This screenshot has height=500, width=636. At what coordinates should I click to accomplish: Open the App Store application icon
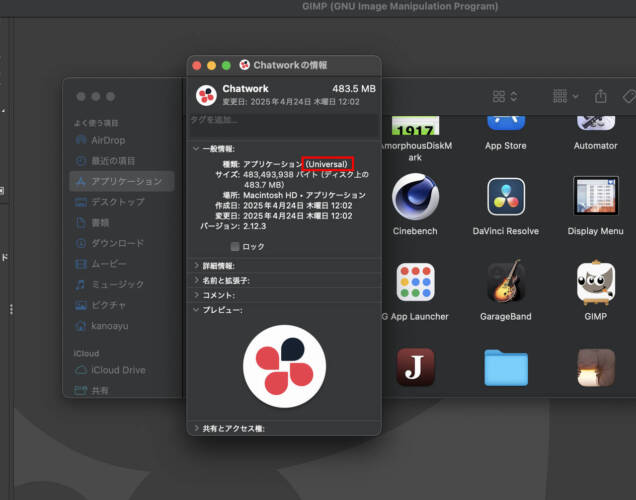pyautogui.click(x=506, y=122)
